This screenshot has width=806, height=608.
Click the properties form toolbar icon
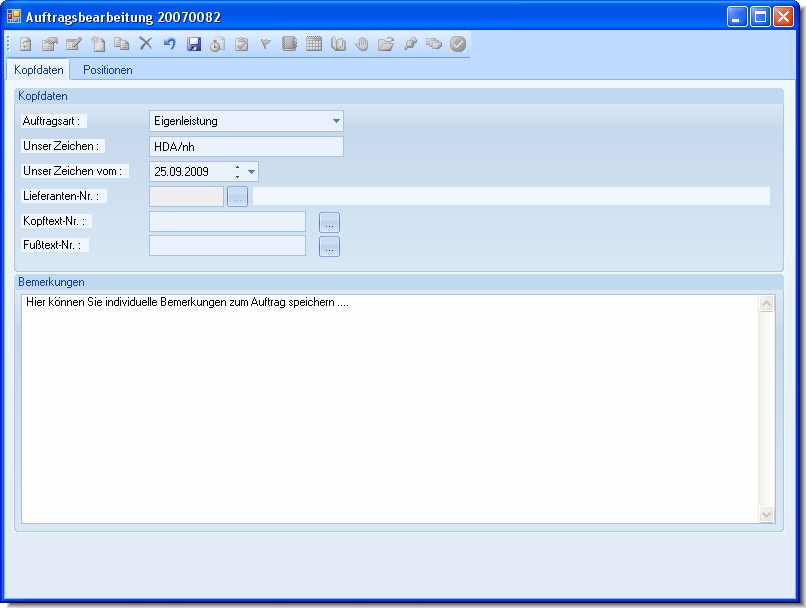[x=49, y=44]
